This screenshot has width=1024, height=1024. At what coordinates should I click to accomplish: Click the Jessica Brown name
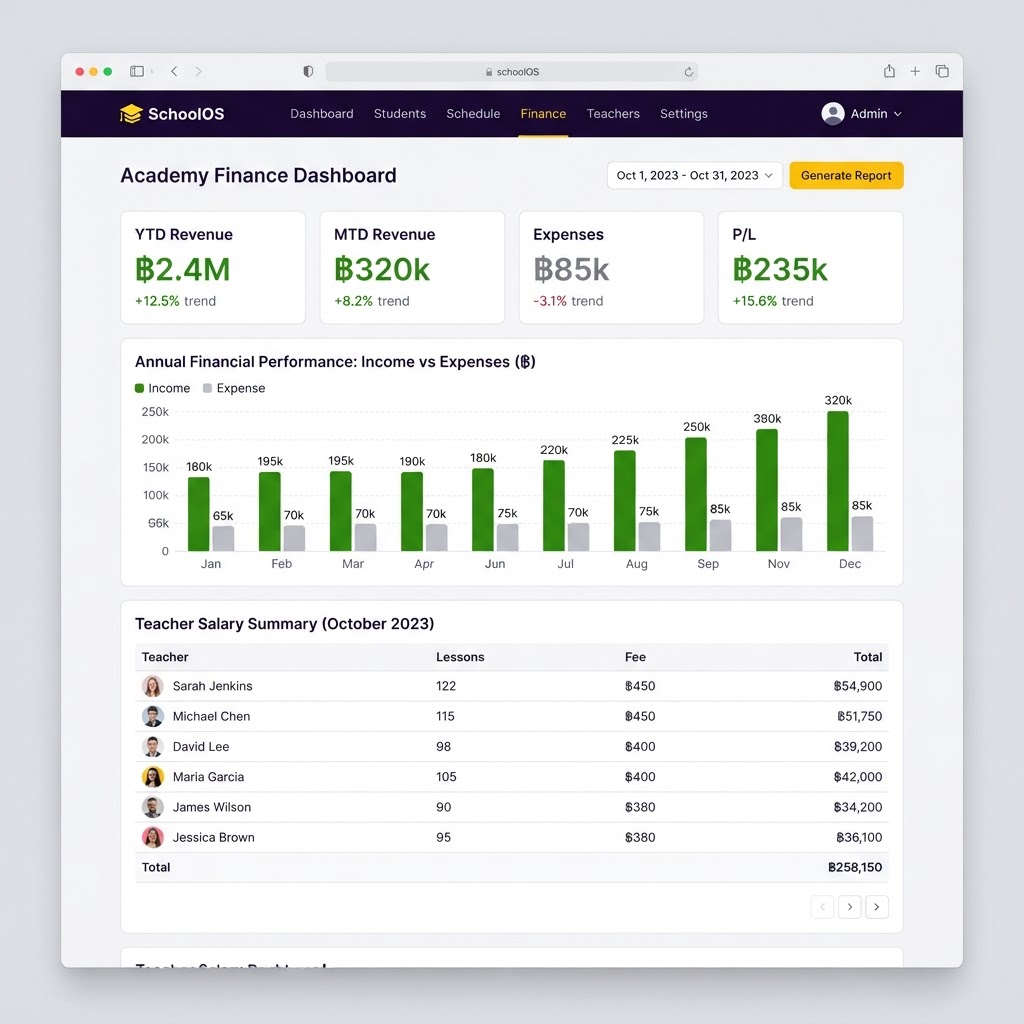coord(214,837)
